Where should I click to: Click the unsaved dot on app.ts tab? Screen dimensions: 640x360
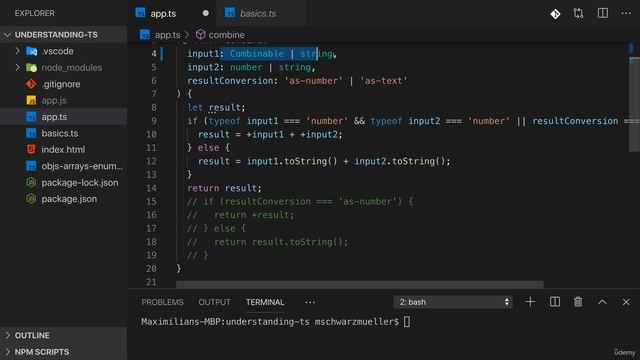click(x=206, y=13)
